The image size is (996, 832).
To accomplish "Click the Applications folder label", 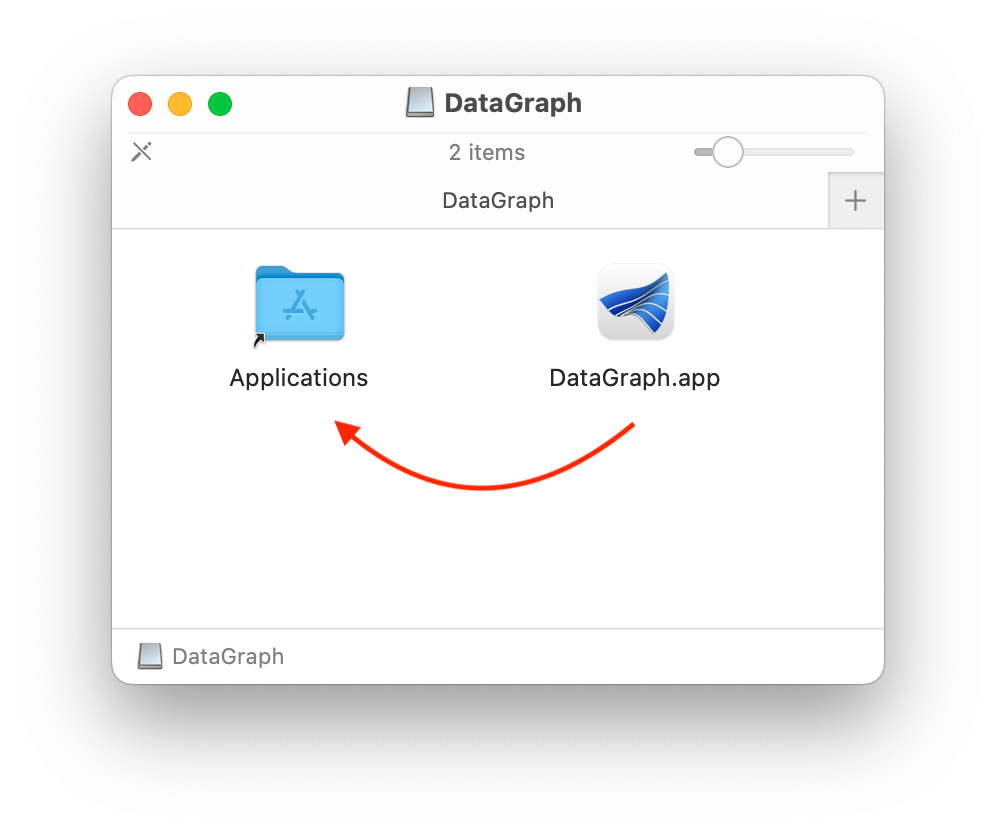I will pos(299,378).
